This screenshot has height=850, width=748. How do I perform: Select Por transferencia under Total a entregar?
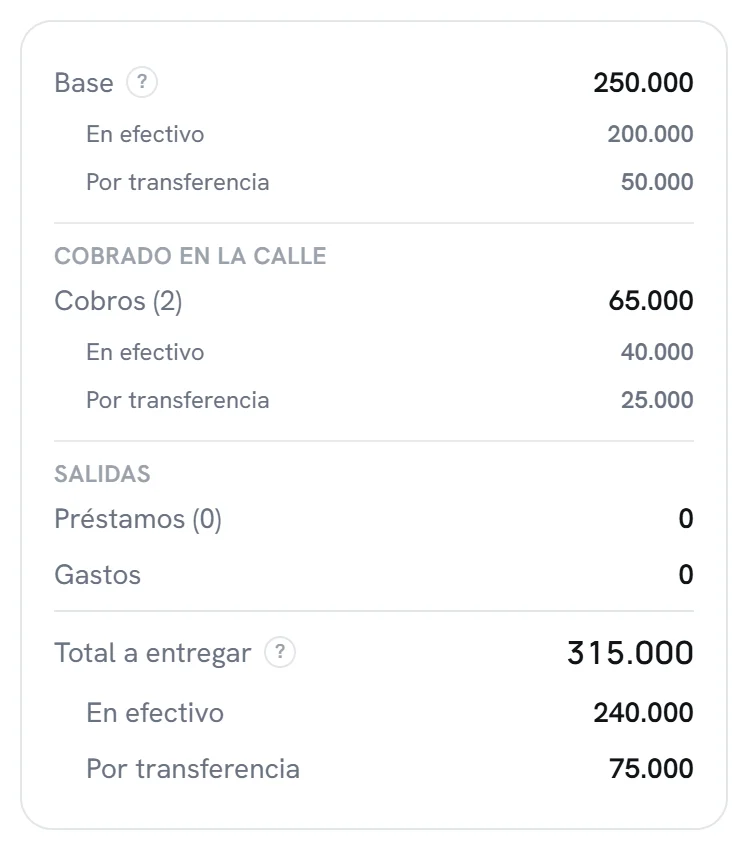(193, 769)
